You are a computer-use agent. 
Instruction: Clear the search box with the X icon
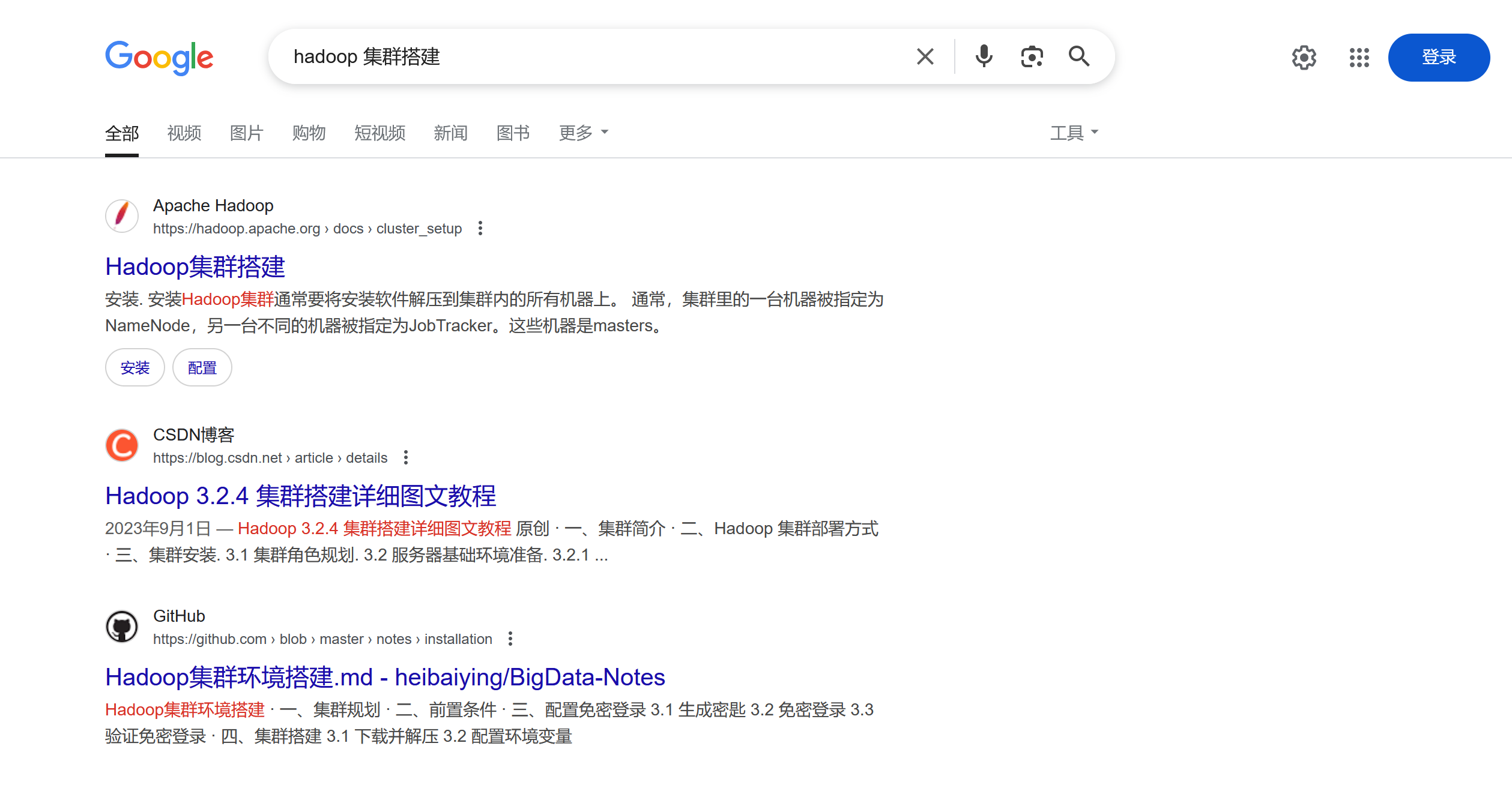(925, 56)
